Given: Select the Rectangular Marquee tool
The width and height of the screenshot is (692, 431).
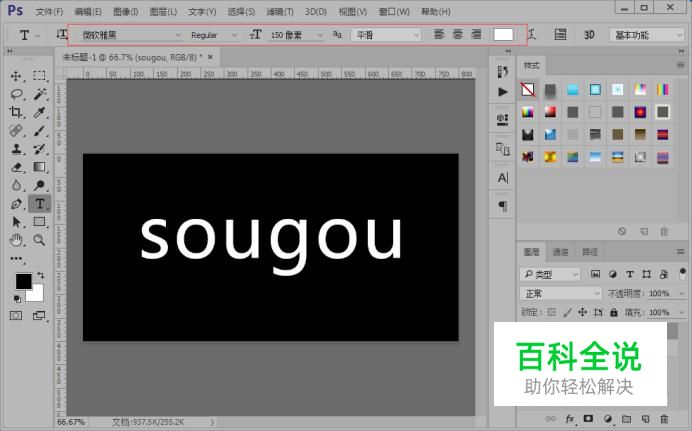Looking at the screenshot, I should pyautogui.click(x=39, y=75).
